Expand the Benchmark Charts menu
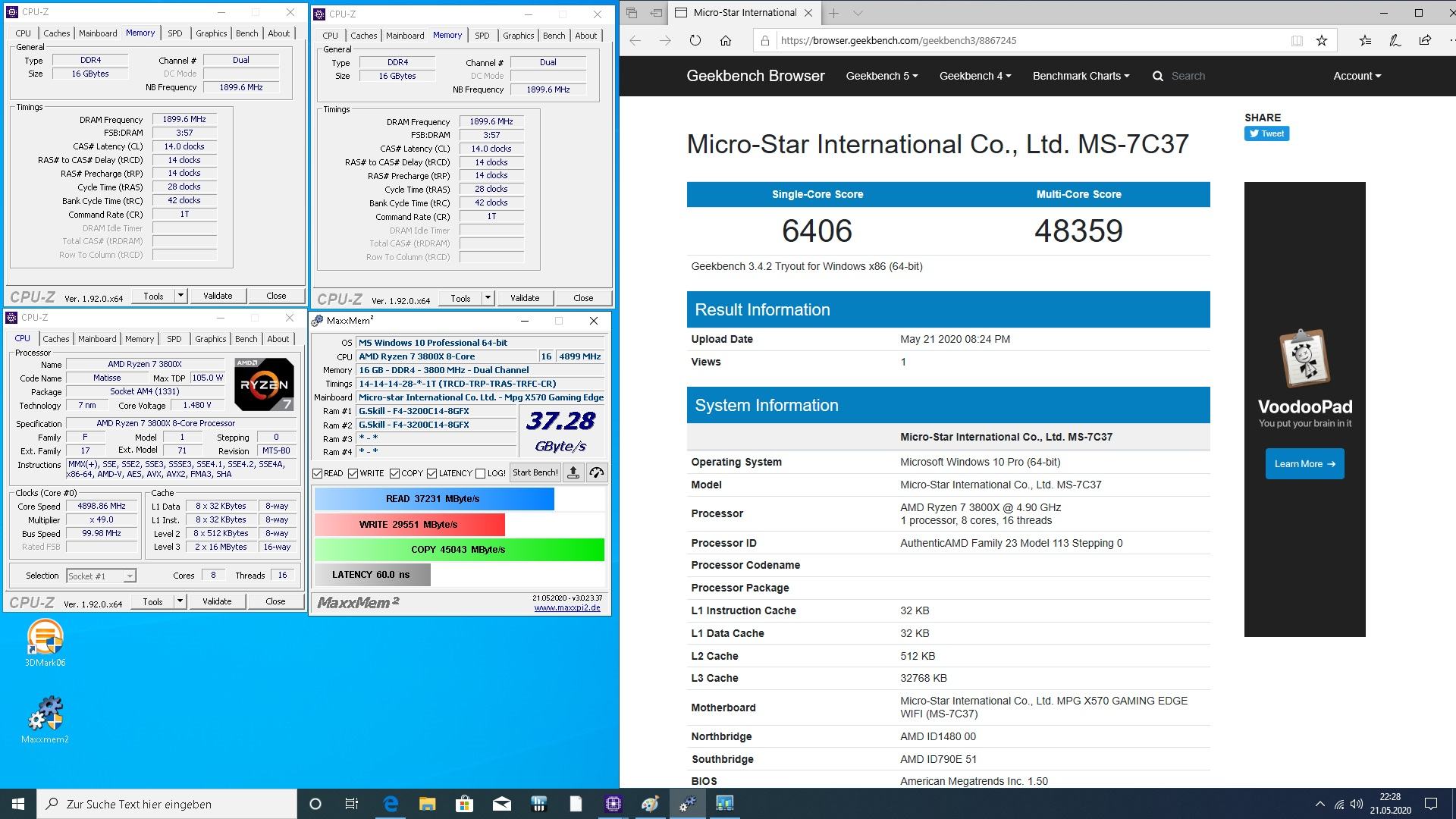The height and width of the screenshot is (819, 1456). point(1081,76)
